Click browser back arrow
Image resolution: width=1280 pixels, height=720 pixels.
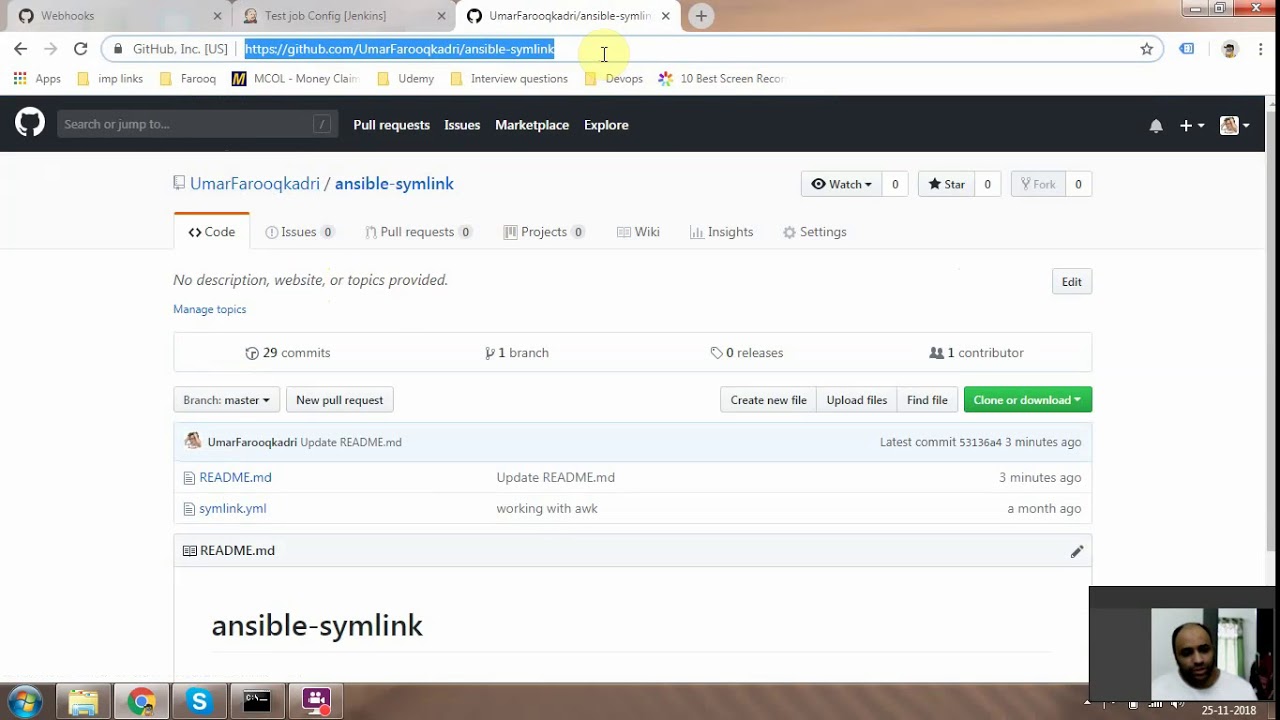click(x=20, y=48)
